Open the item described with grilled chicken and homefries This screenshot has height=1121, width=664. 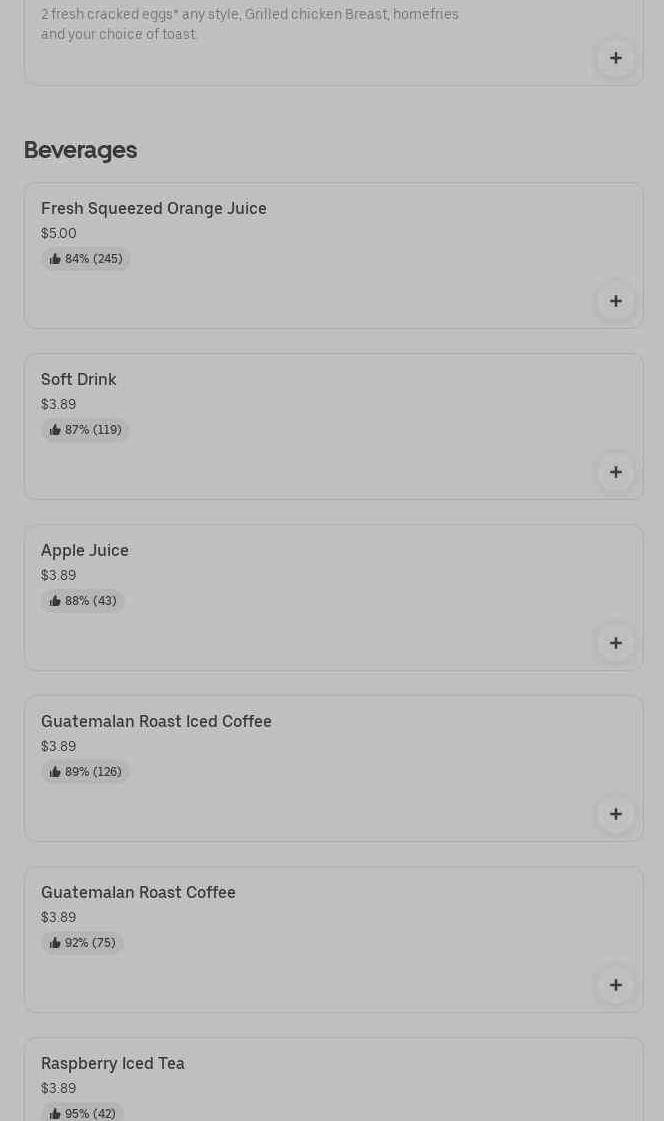pos(249,24)
